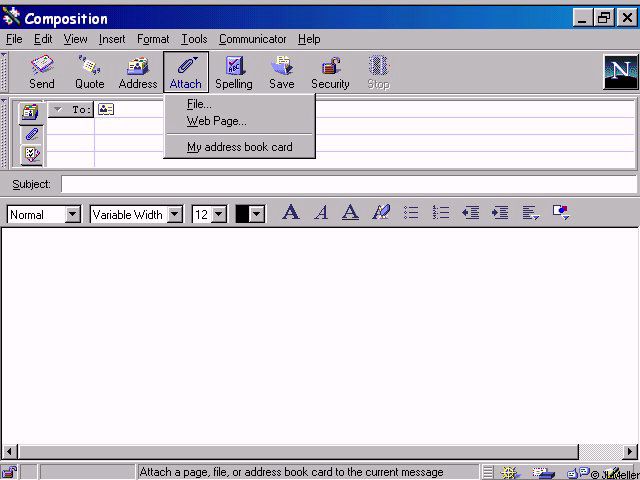
Task: Choose File... from the Attach dropdown
Action: (240, 104)
